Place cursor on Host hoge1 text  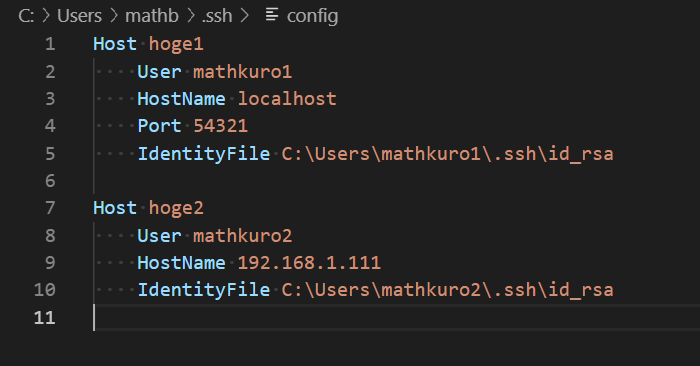(148, 44)
